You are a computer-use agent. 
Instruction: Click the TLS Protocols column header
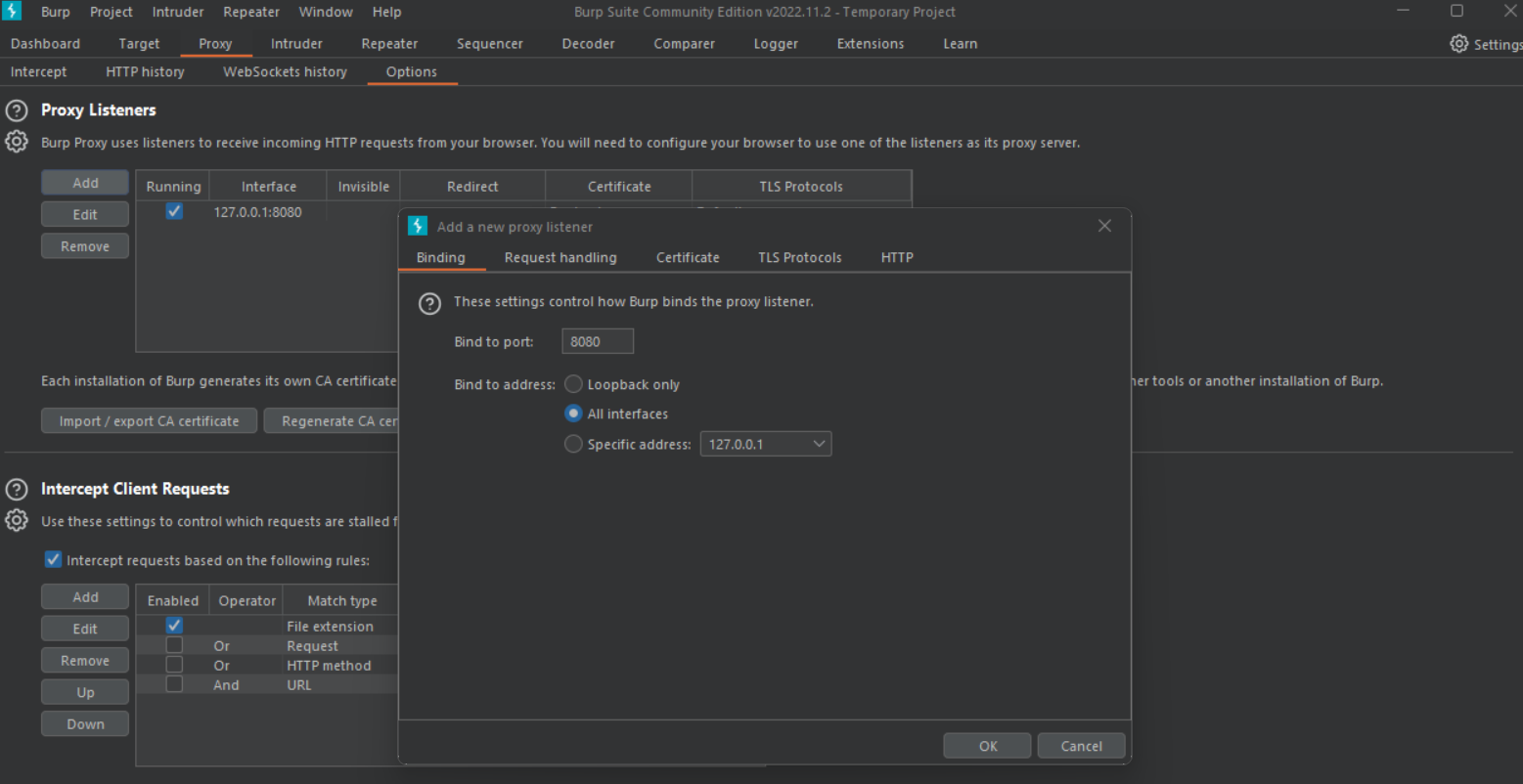tap(801, 187)
